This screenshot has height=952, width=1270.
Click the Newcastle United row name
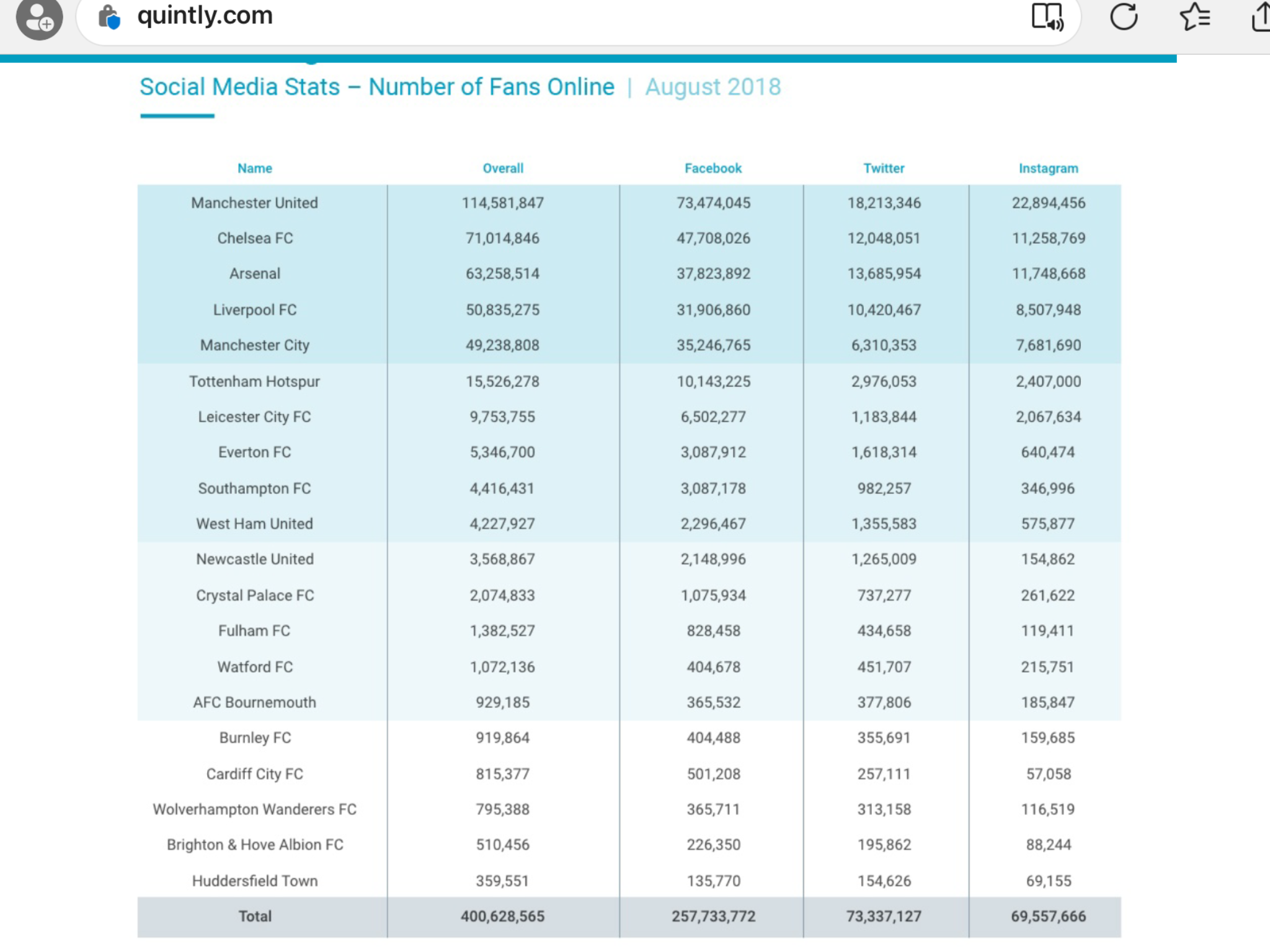(255, 559)
